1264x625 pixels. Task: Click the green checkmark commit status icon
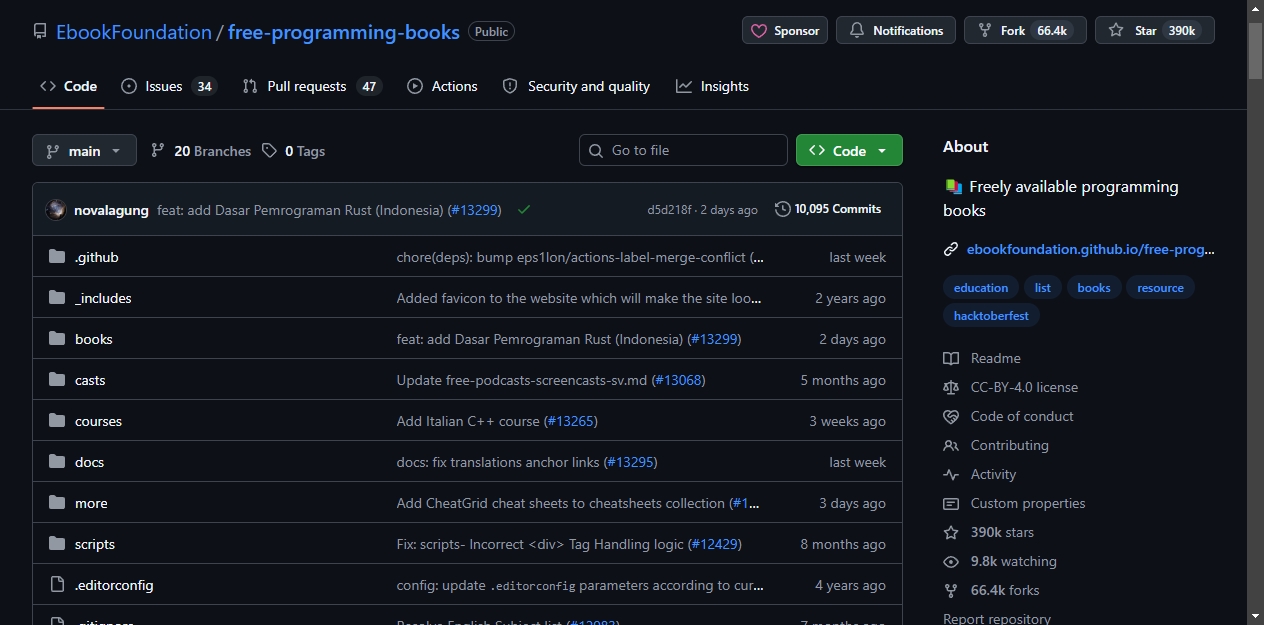524,210
